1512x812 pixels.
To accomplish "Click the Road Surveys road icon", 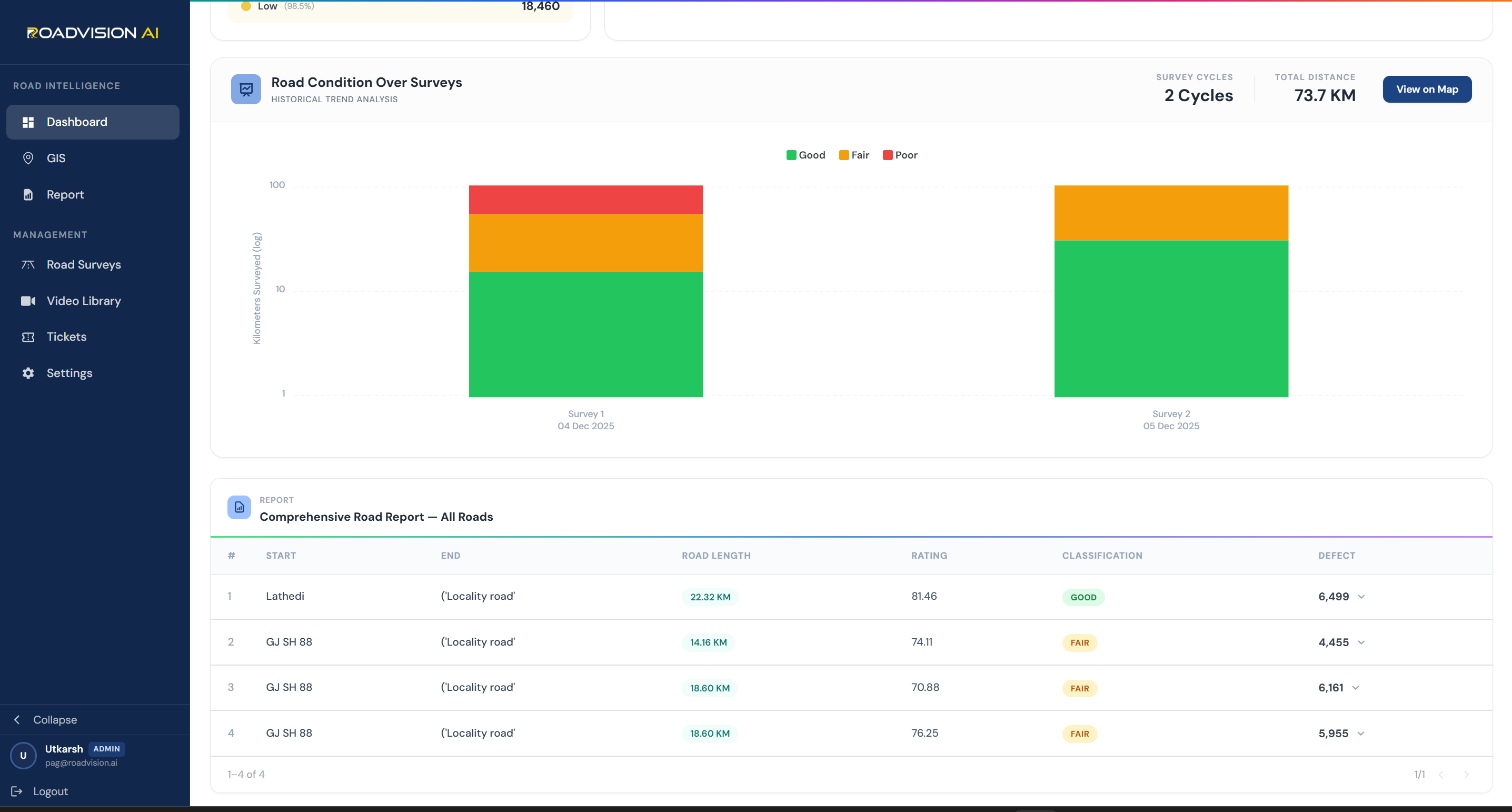I will [x=27, y=265].
